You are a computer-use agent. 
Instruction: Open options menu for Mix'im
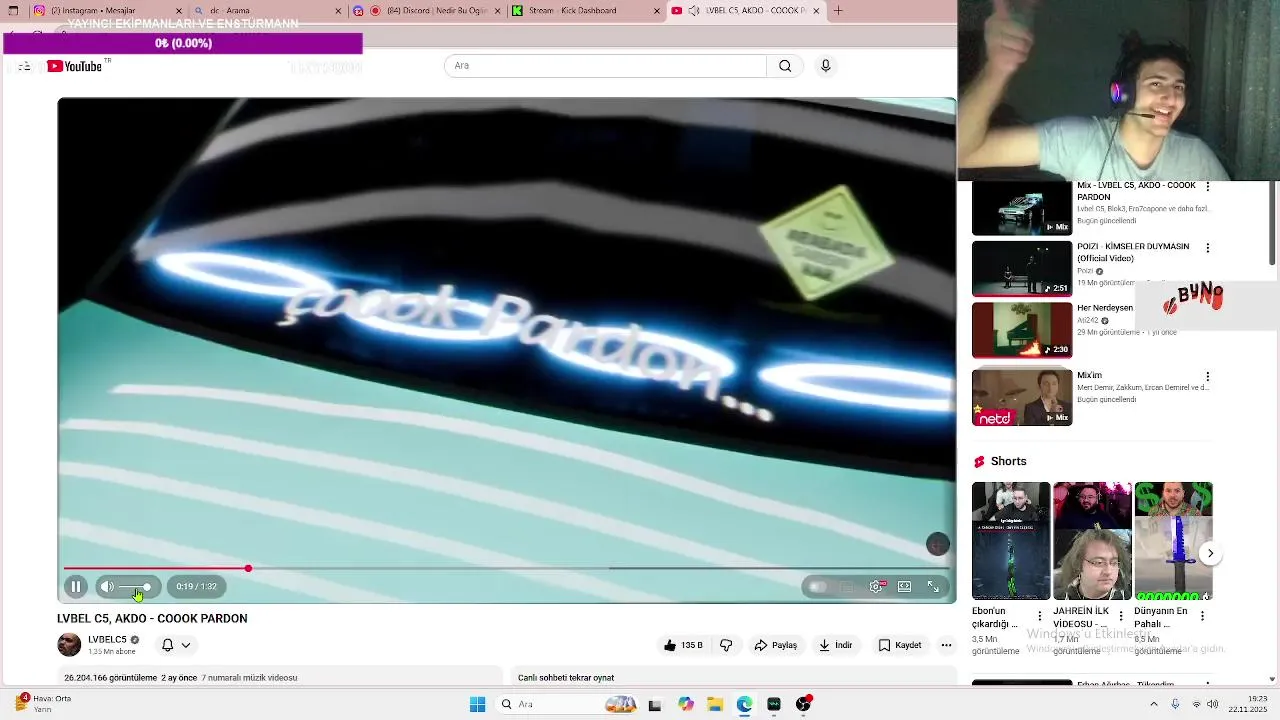pos(1208,377)
